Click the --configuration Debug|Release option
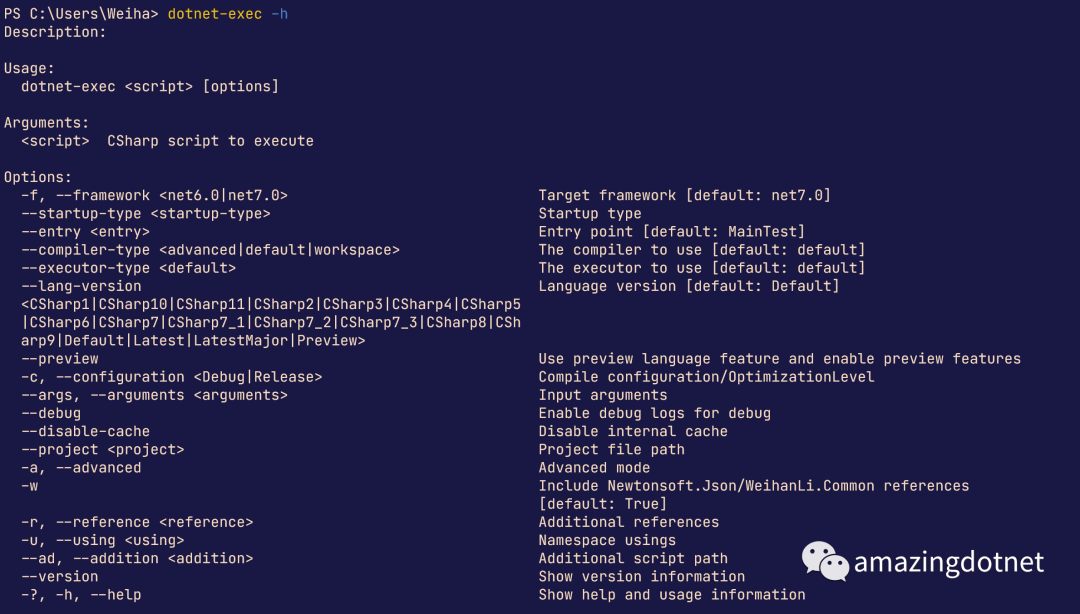Screen dimensions: 1080x614 172,378
